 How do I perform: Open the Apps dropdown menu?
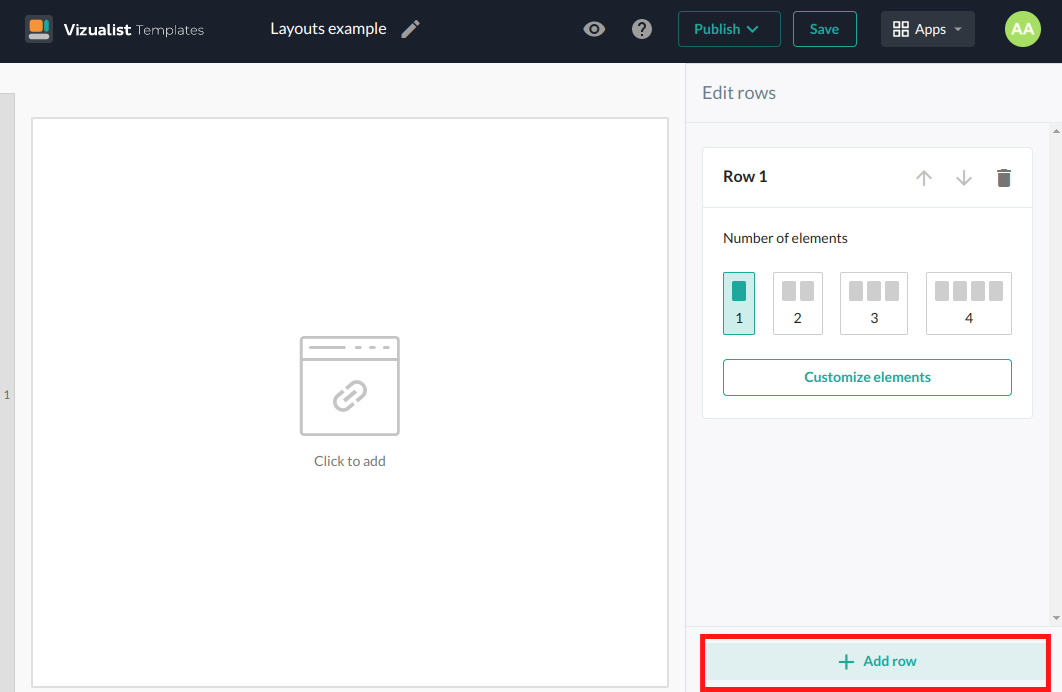click(x=927, y=29)
